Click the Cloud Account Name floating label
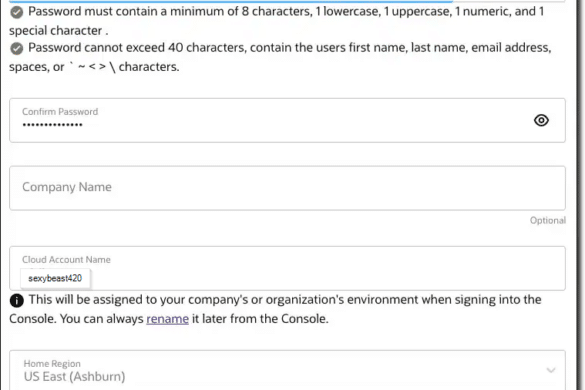 (66, 259)
